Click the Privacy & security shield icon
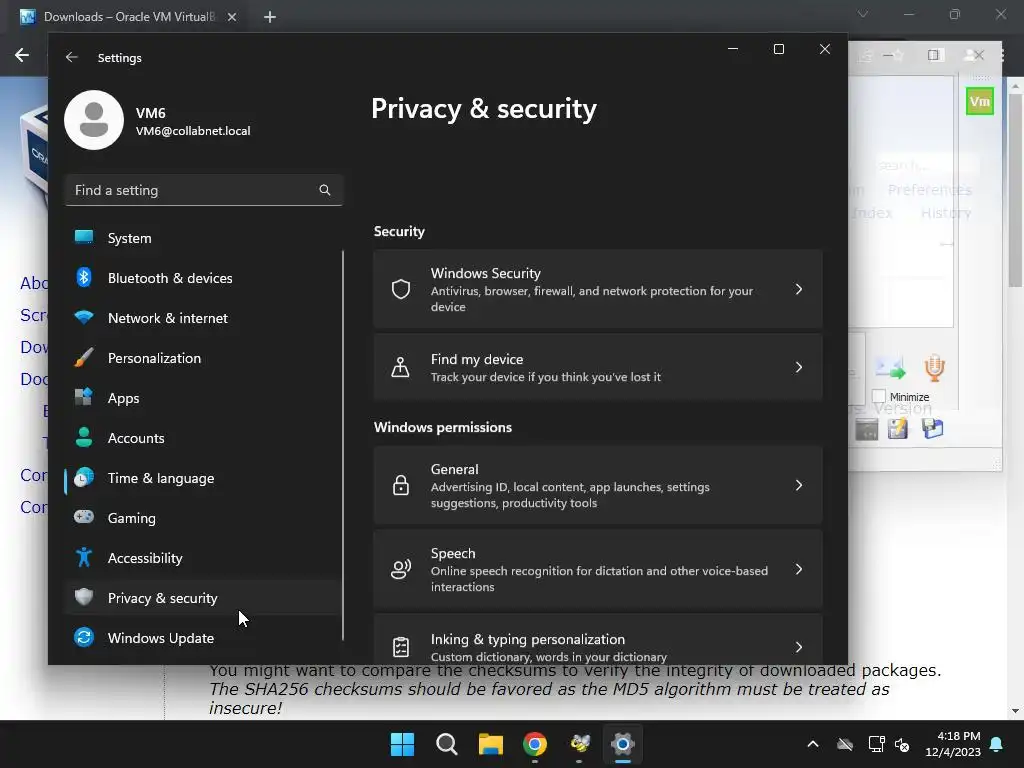Image resolution: width=1024 pixels, height=768 pixels. click(x=84, y=597)
